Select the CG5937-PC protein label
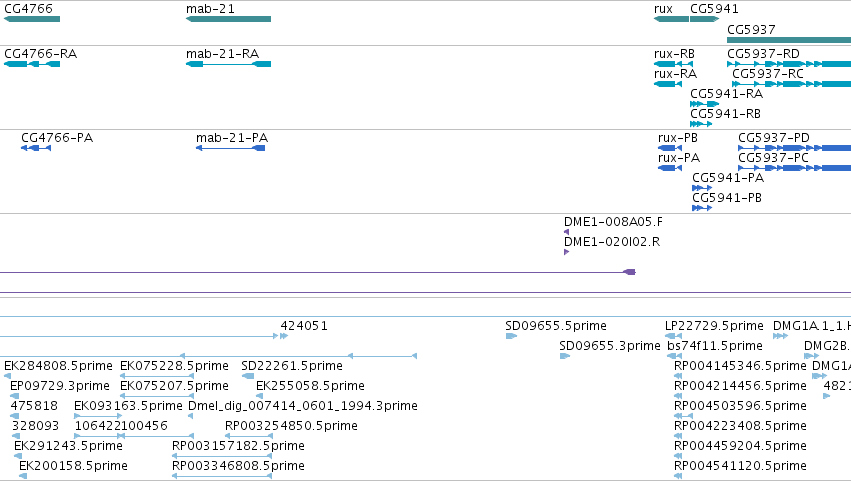Screen dimensions: 851x481 click(773, 158)
